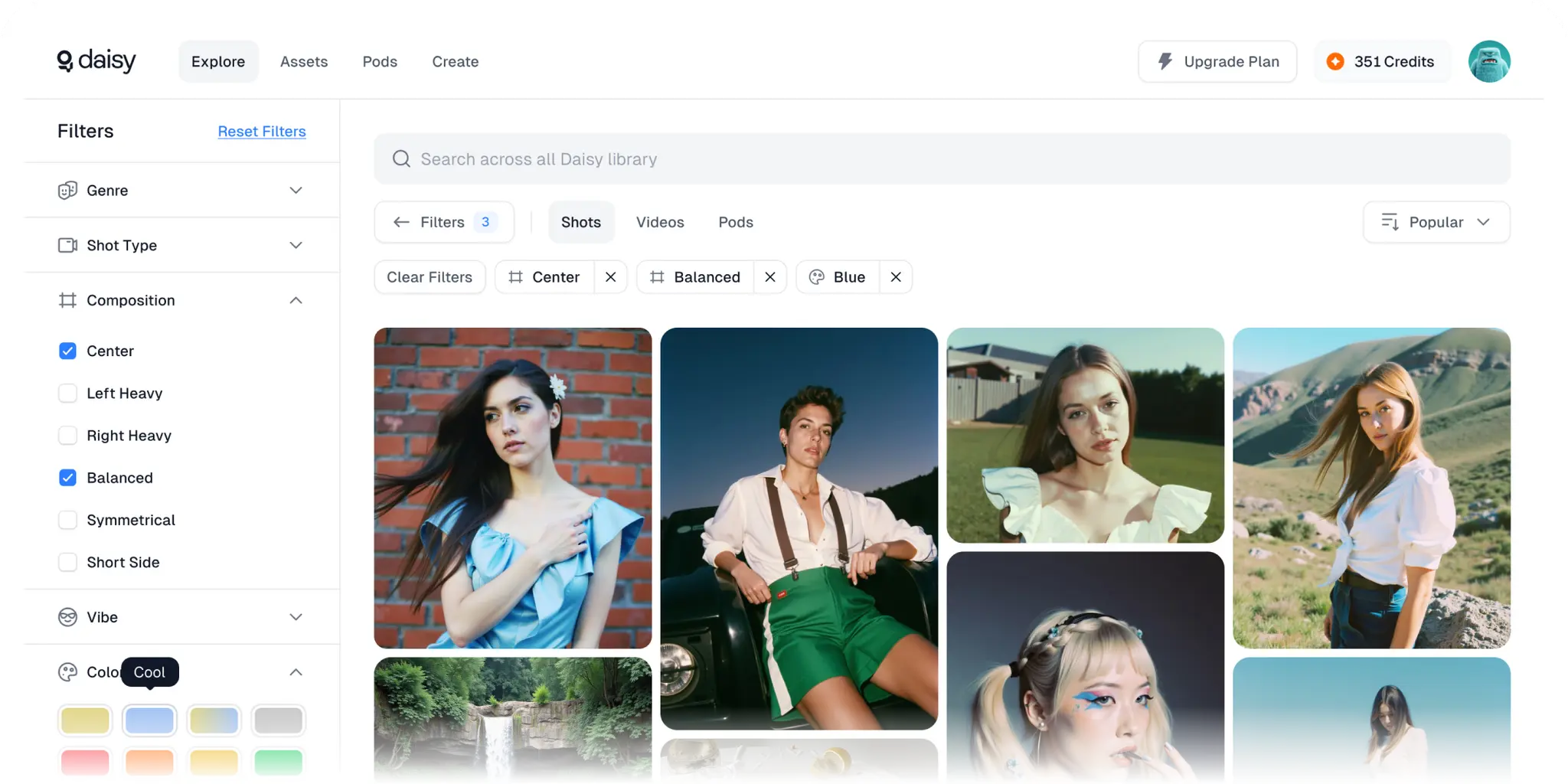The width and height of the screenshot is (1568, 784).
Task: Remove the Blue filter chip
Action: (x=896, y=277)
